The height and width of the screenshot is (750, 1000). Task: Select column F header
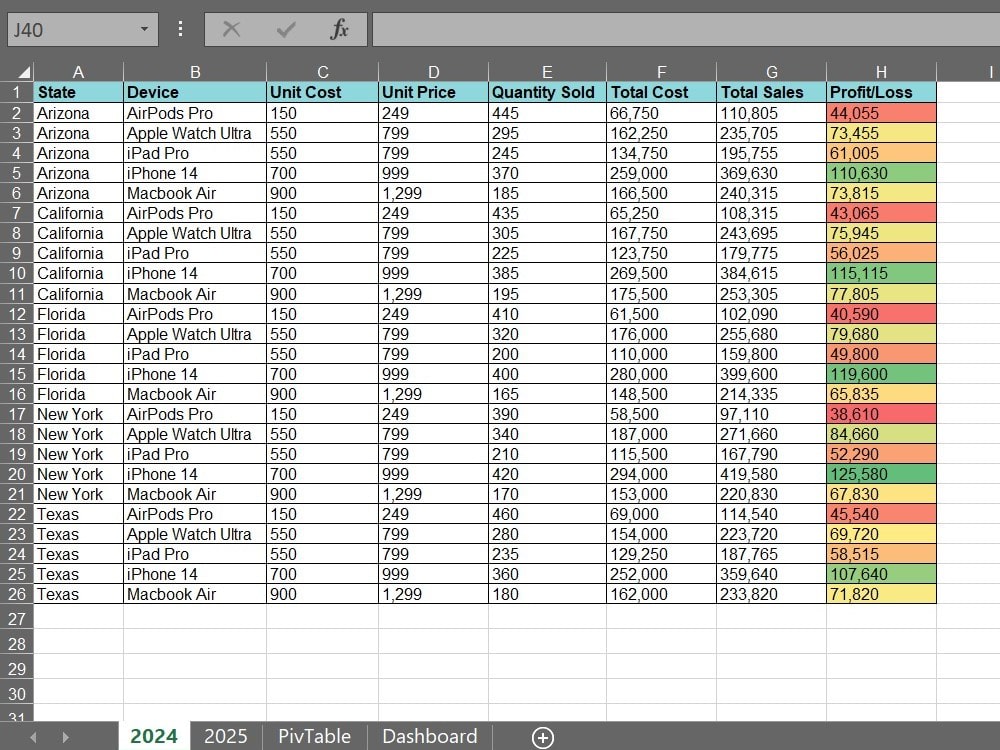(x=661, y=72)
